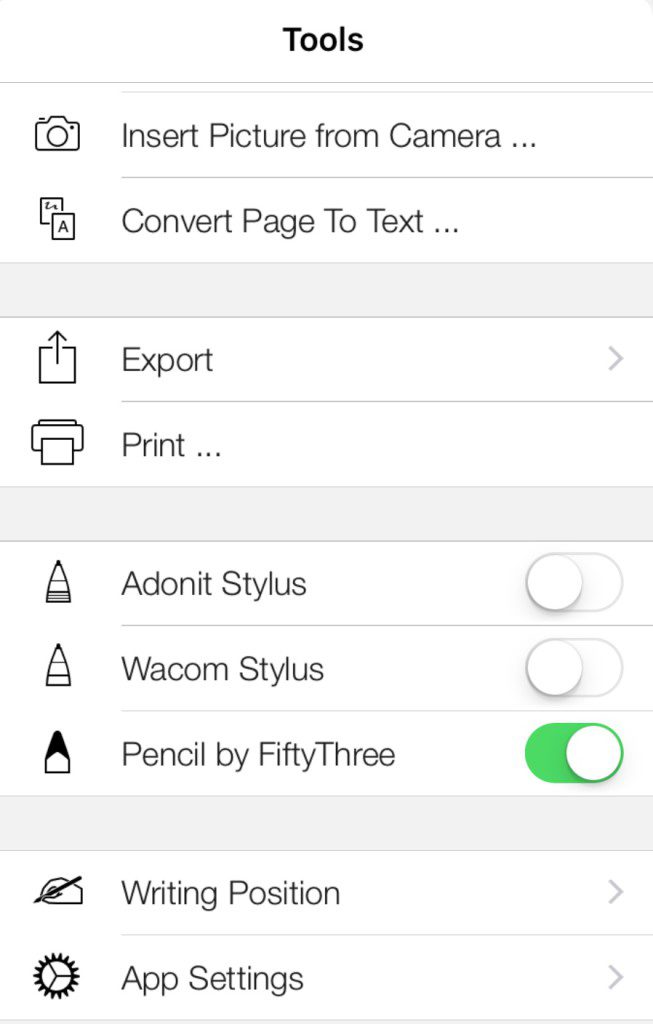Disable the Pencil by FiftyThree switch
Image resolution: width=653 pixels, height=1024 pixels.
pos(573,753)
